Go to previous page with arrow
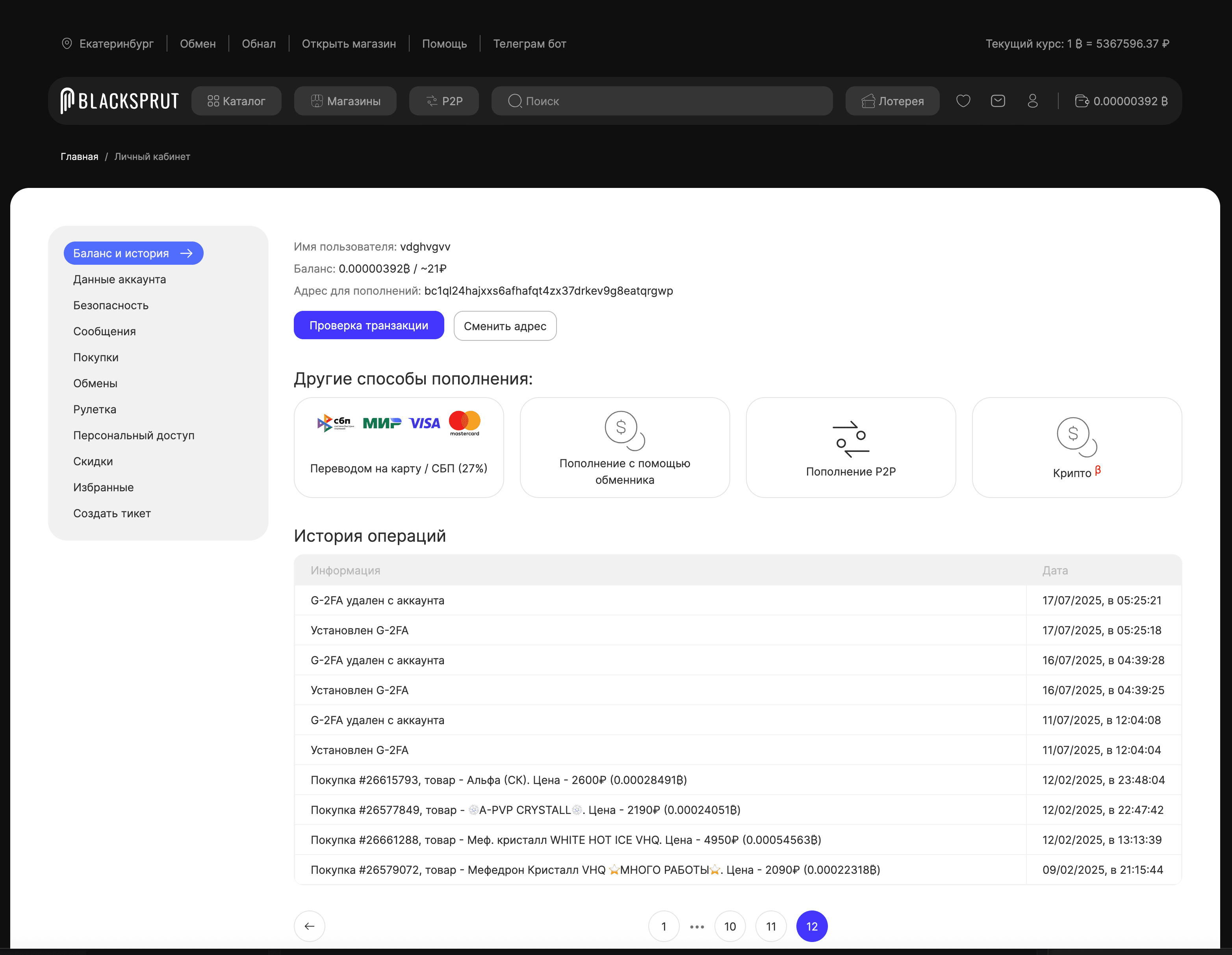The width and height of the screenshot is (1232, 955). point(309,926)
